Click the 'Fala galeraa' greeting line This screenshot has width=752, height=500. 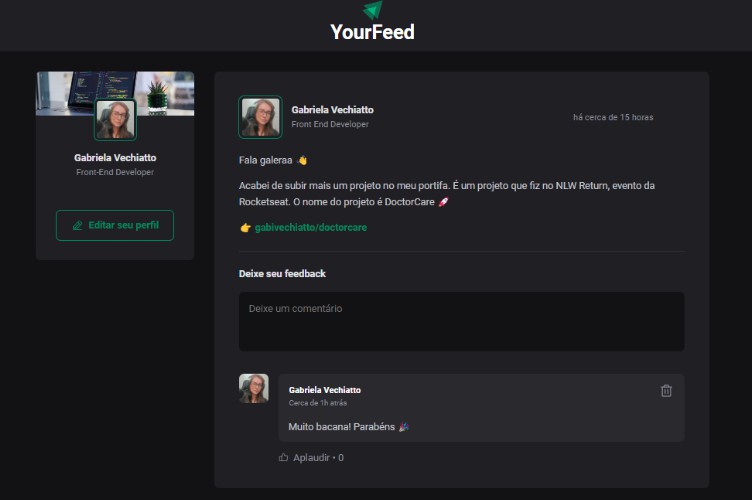click(273, 160)
